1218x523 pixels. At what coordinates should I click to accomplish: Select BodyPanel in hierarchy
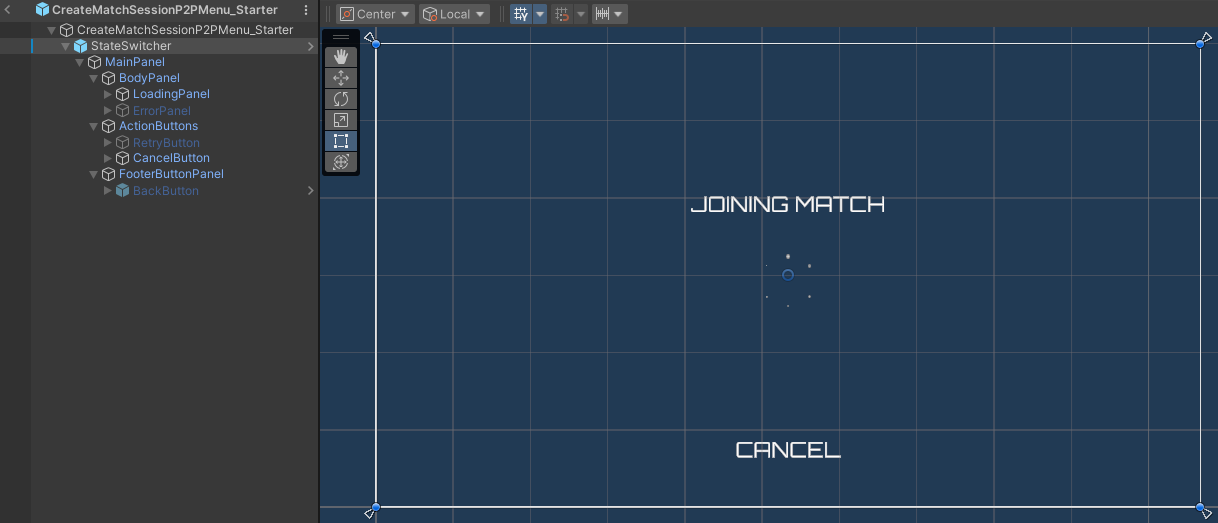tap(149, 78)
